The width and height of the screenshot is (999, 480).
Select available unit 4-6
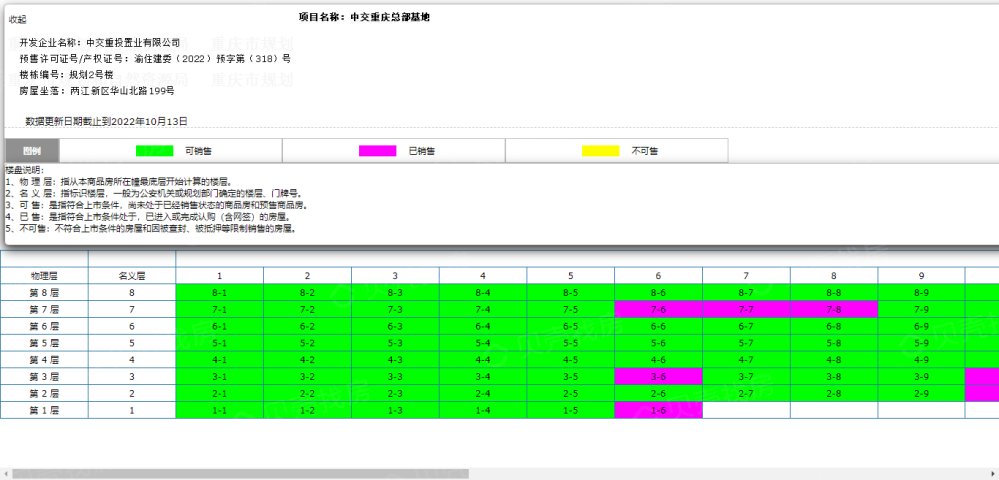(659, 360)
